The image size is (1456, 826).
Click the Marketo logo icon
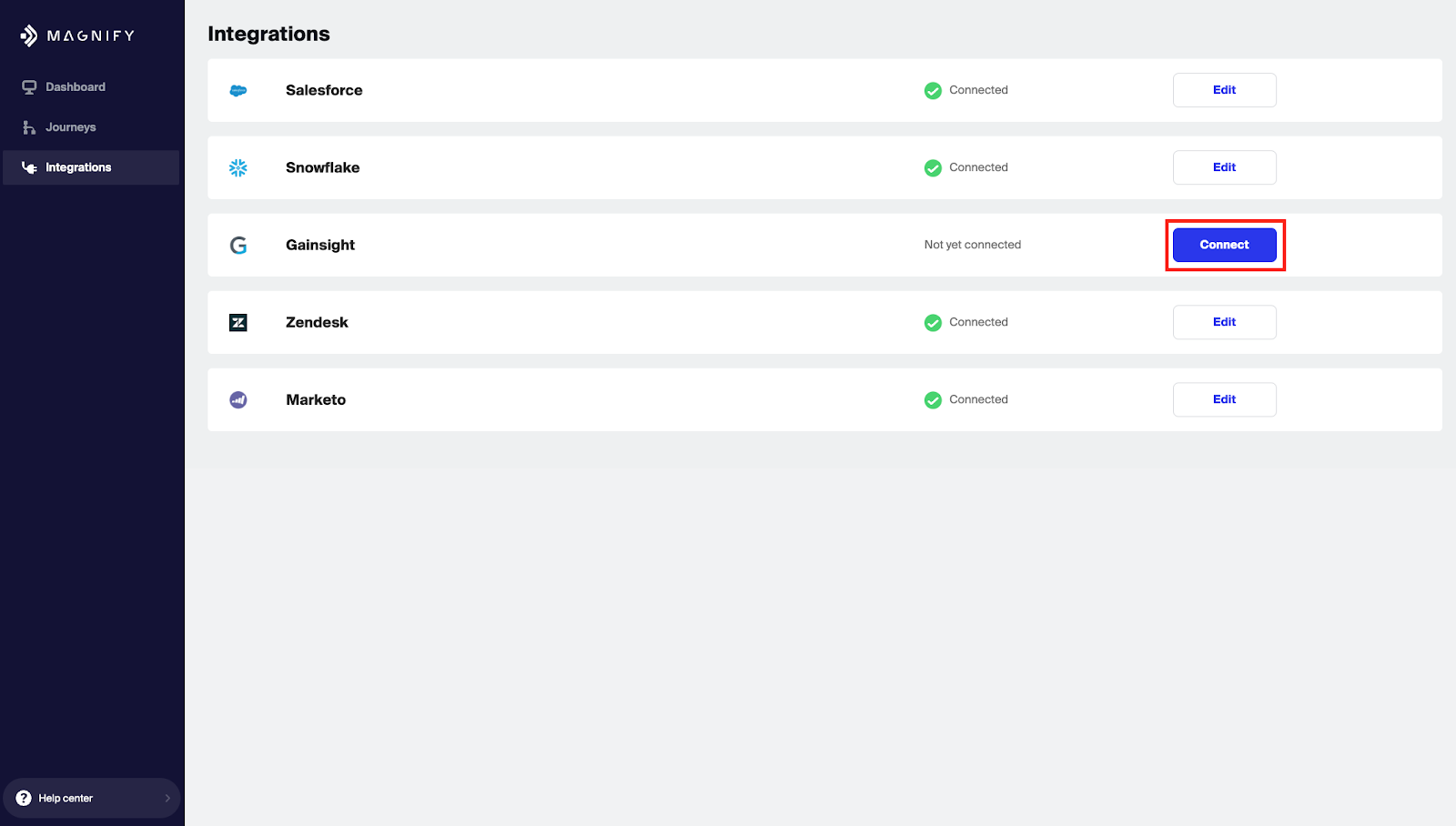click(x=238, y=399)
